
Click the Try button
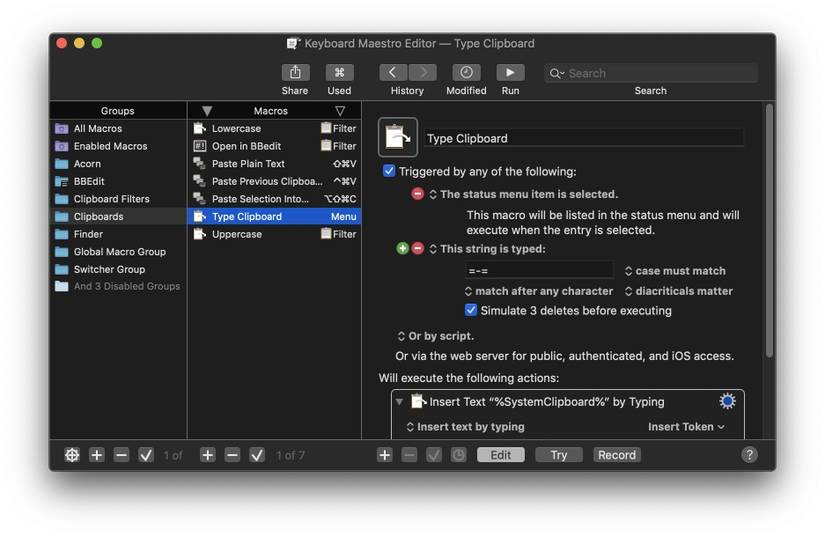click(x=559, y=455)
